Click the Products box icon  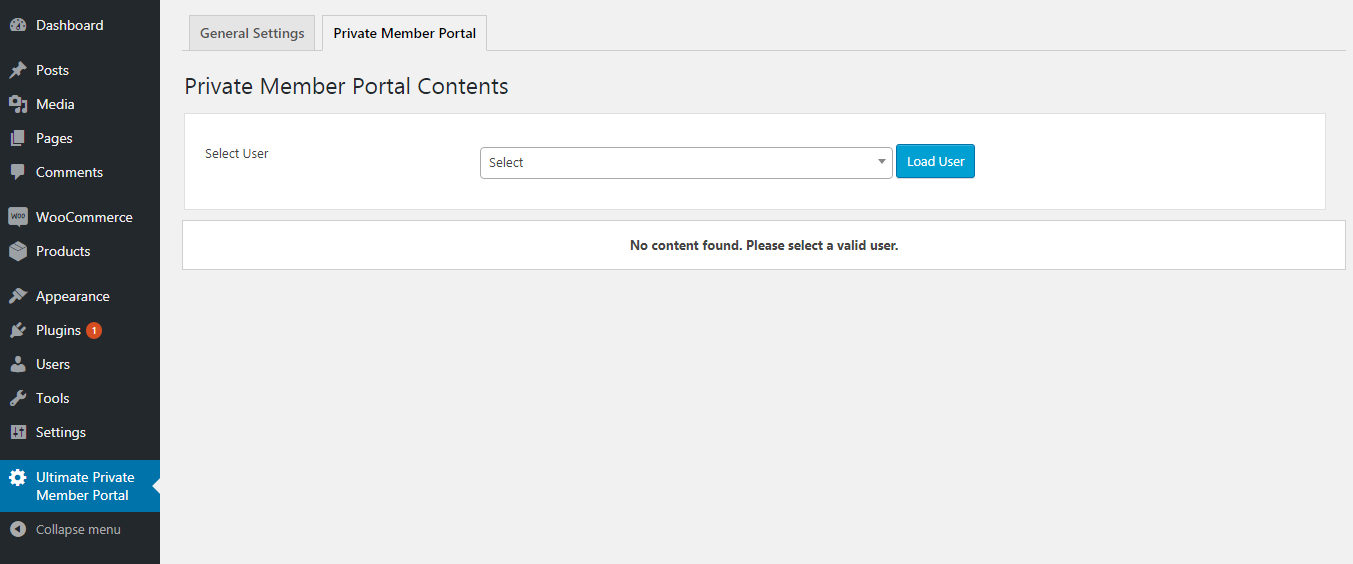[18, 251]
